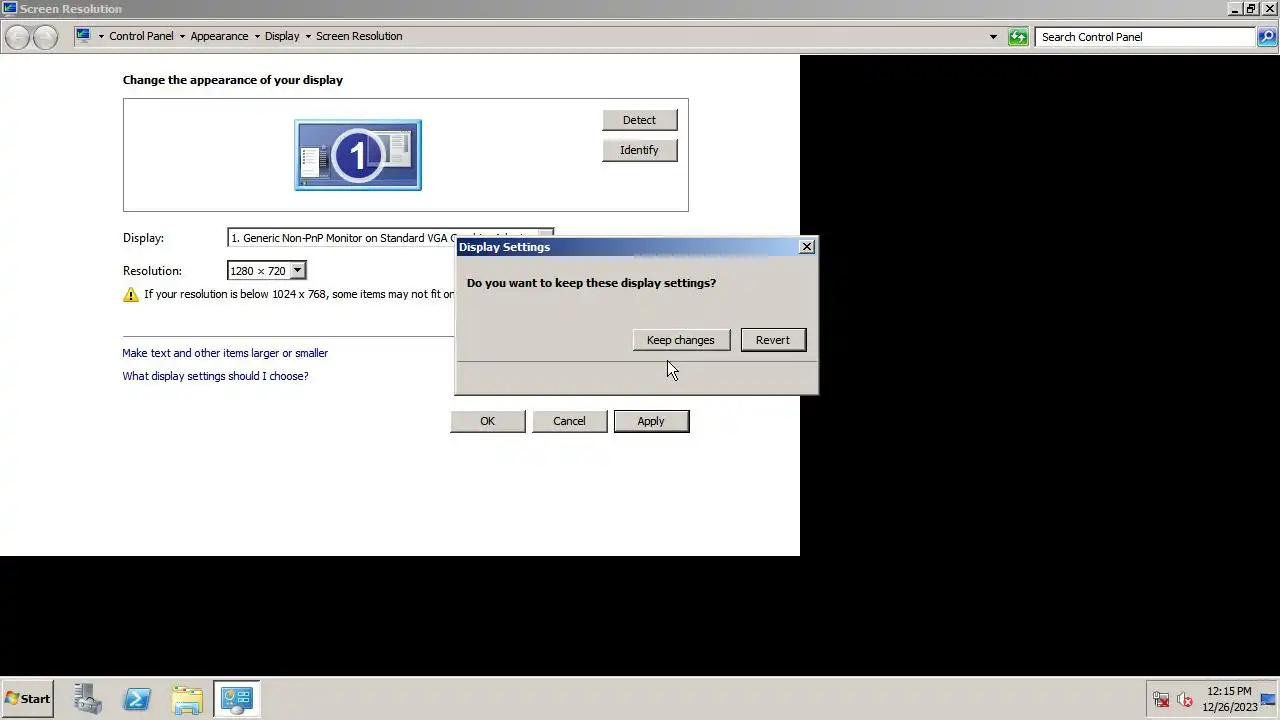Open the Start menu

(x=27, y=699)
